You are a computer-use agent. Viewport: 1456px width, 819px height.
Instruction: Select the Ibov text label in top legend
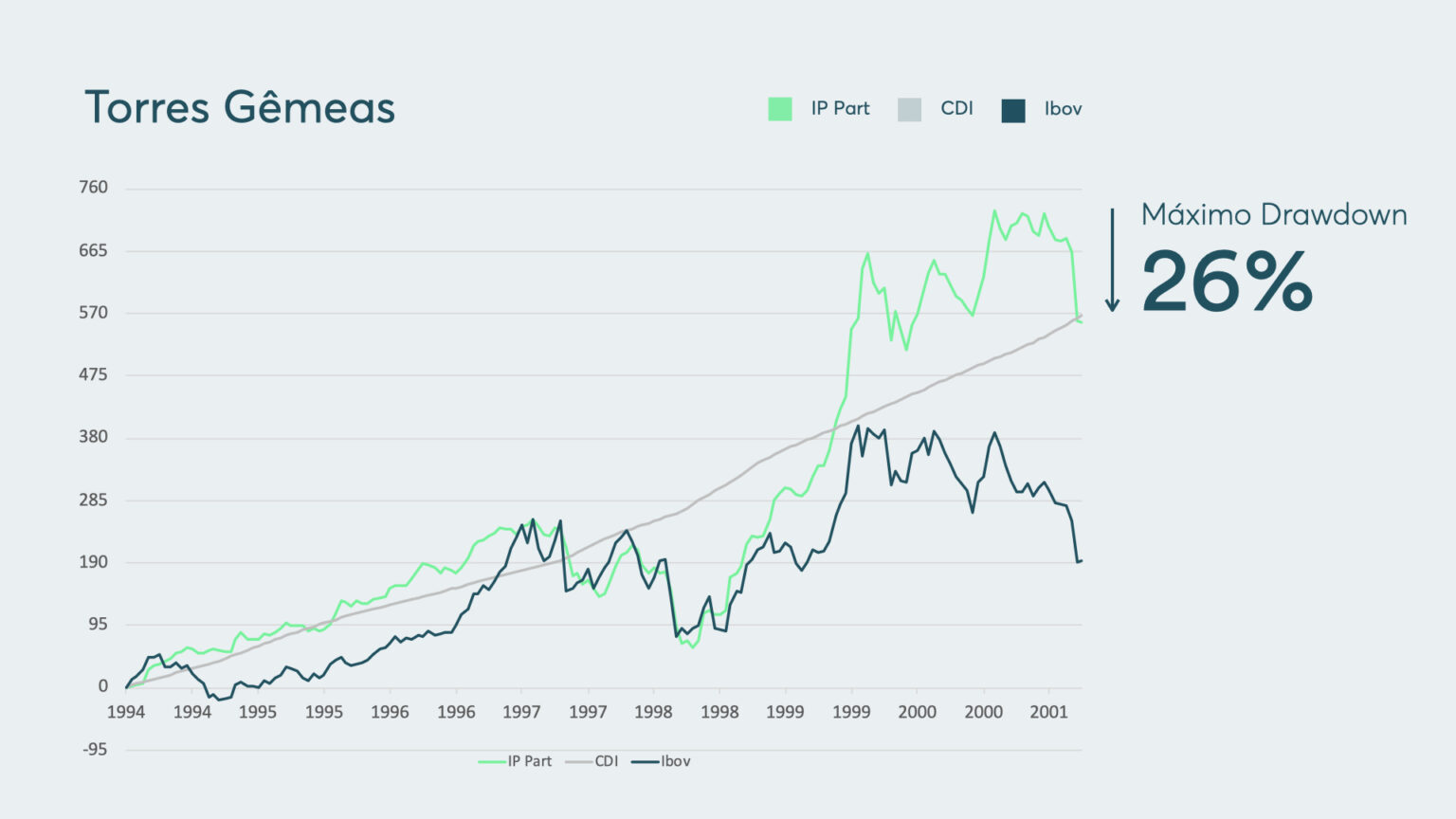(x=1063, y=109)
